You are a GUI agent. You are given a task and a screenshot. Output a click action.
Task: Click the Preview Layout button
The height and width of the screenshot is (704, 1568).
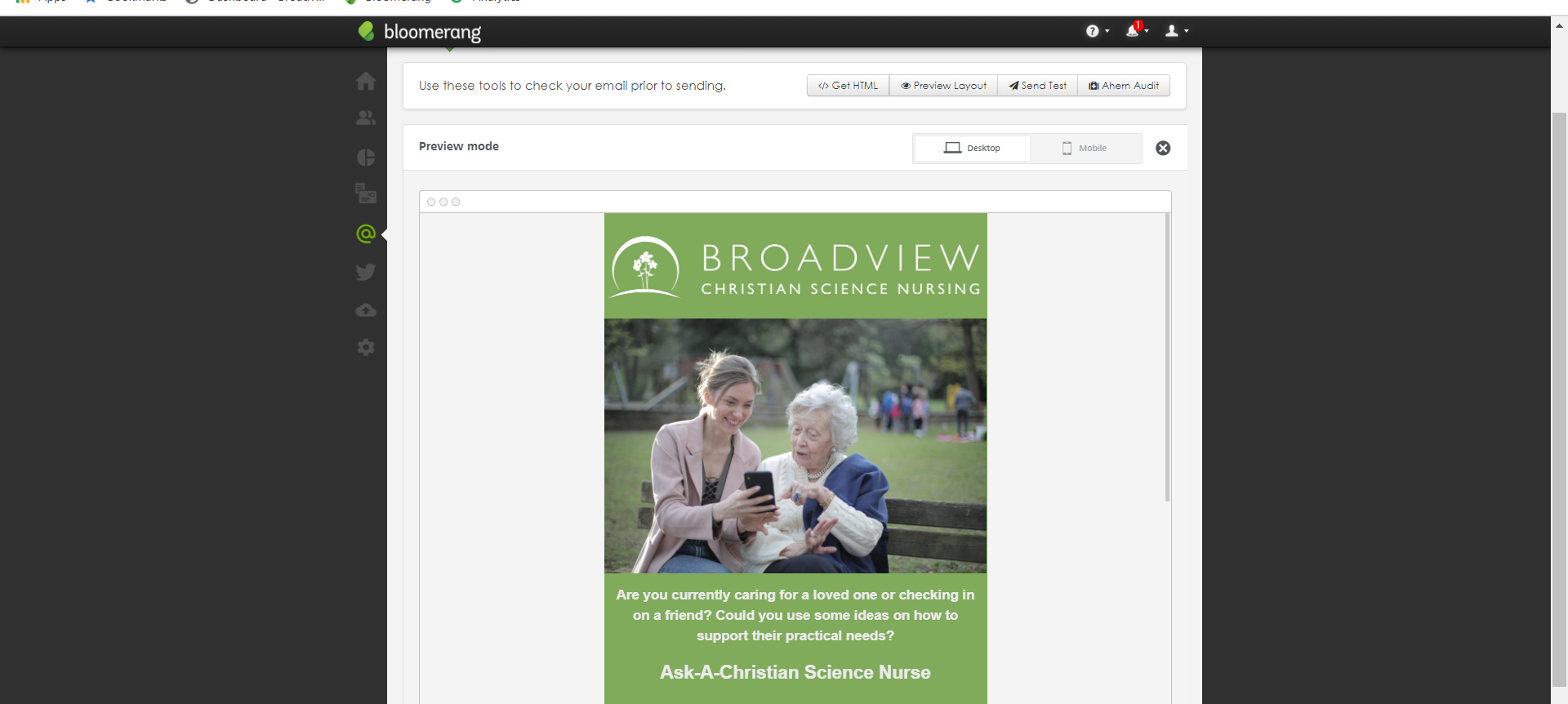coord(943,86)
